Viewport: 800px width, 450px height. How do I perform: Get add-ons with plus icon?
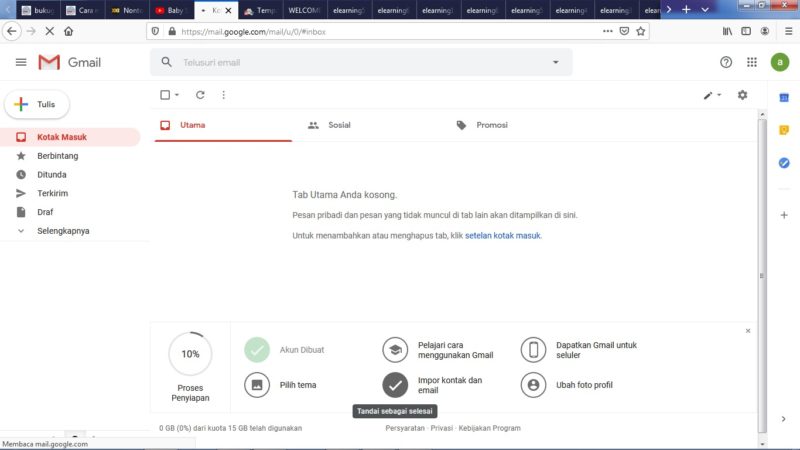pos(784,215)
